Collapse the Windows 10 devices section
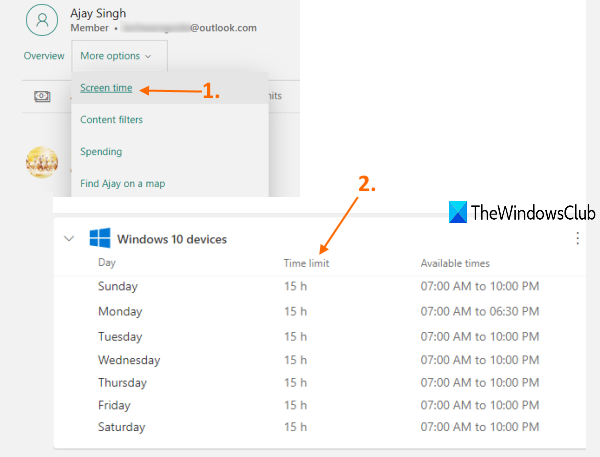This screenshot has height=457, width=600. [68, 239]
